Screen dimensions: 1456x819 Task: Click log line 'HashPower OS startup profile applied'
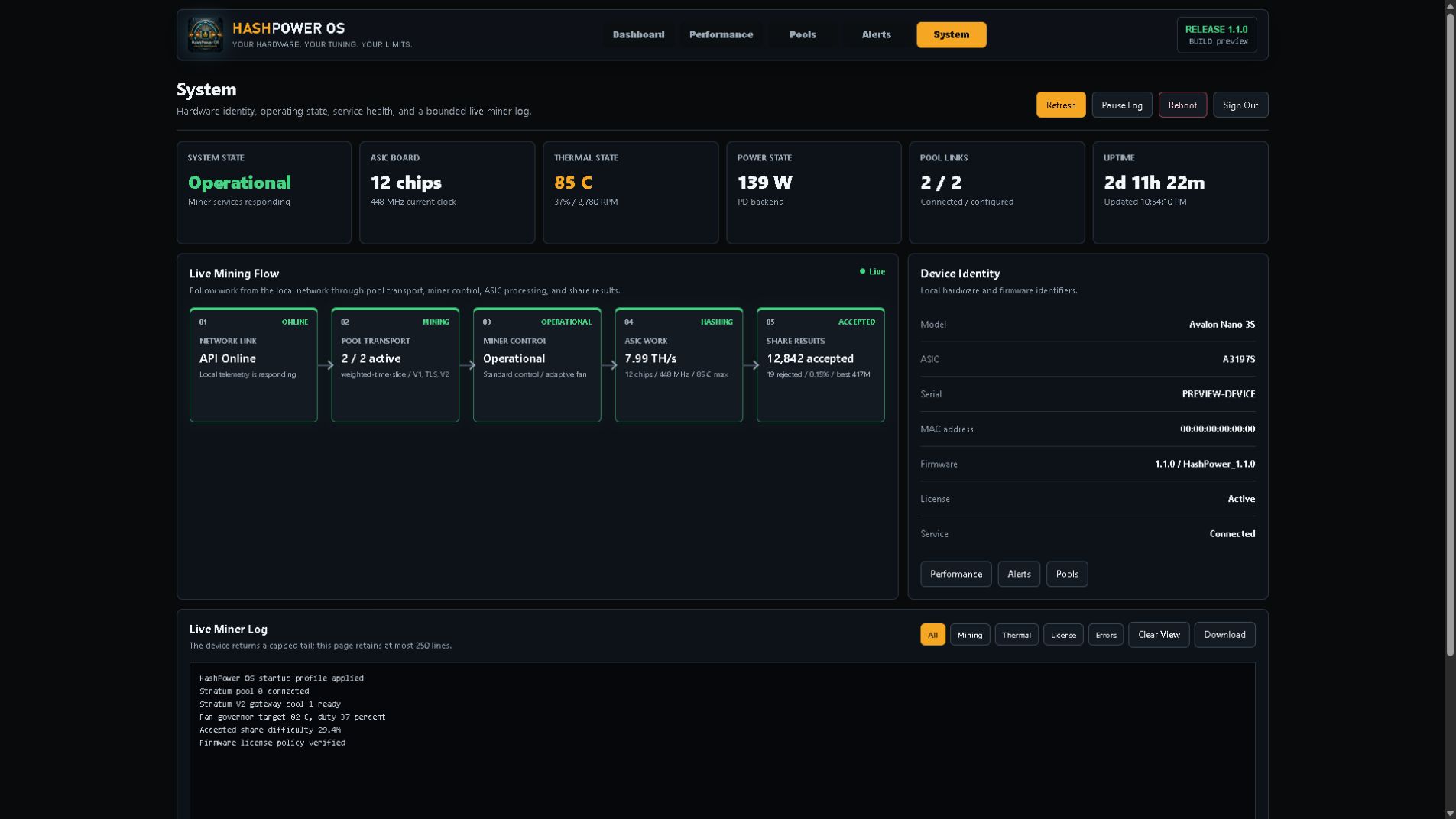[x=281, y=678]
